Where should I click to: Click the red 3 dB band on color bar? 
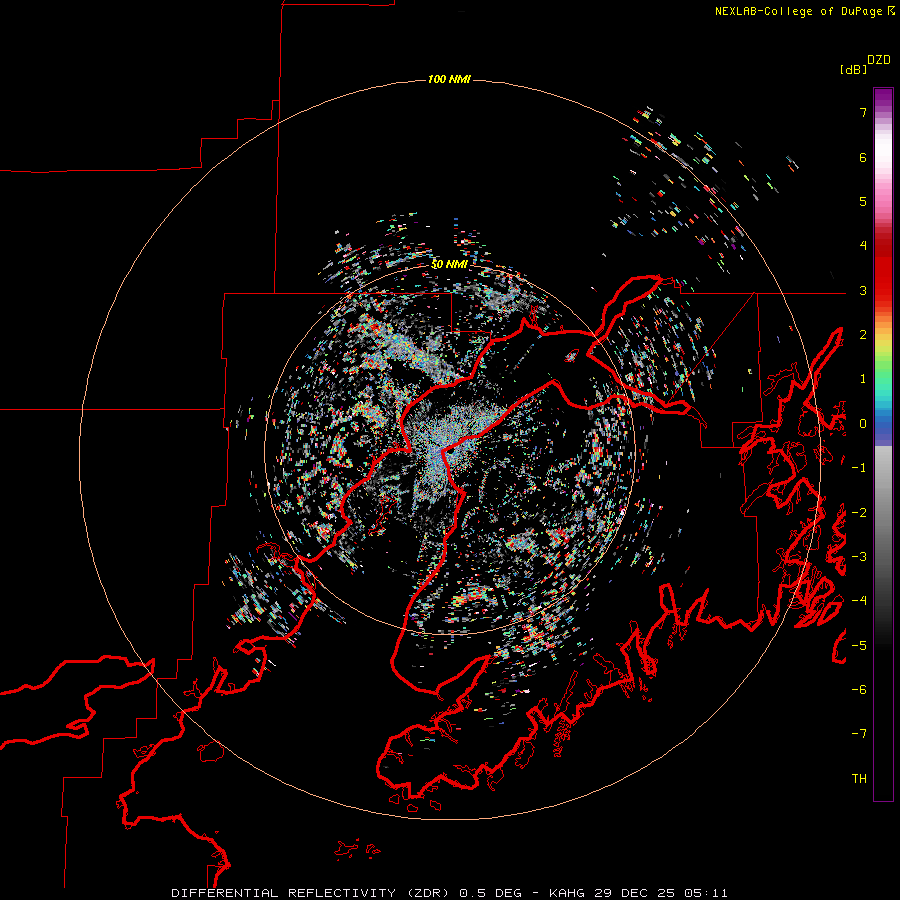883,290
